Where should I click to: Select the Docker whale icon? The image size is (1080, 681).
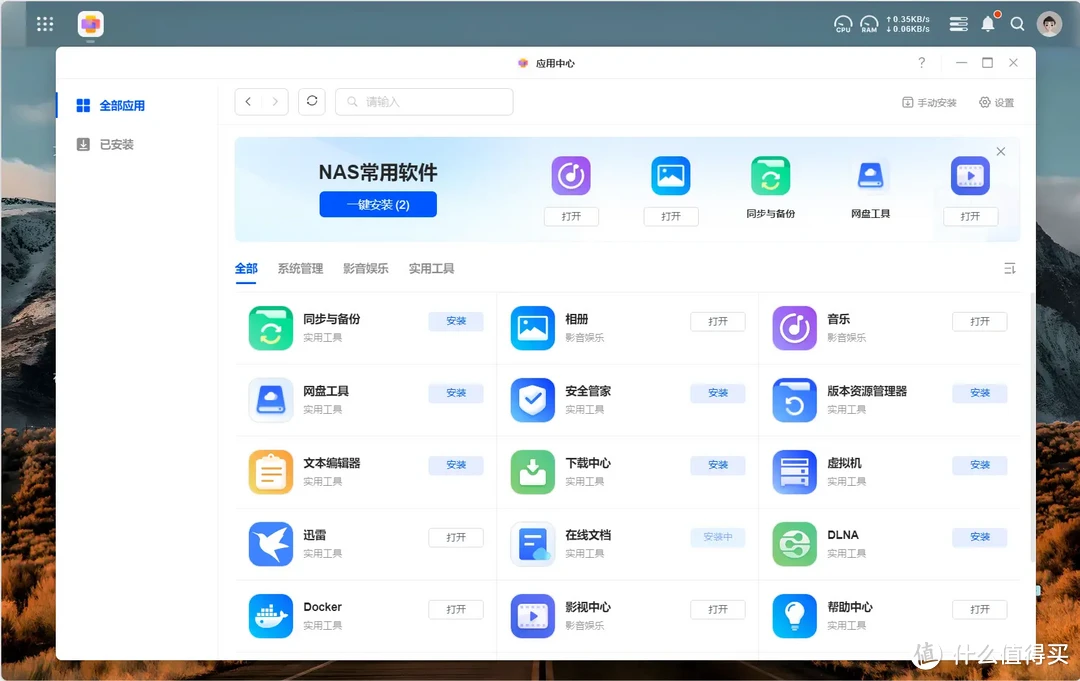point(270,616)
